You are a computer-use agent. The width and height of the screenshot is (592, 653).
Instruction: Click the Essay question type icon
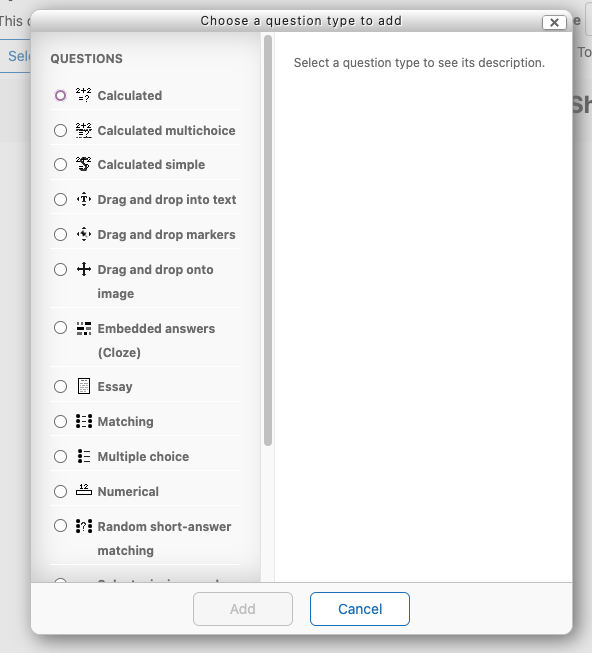tap(84, 386)
